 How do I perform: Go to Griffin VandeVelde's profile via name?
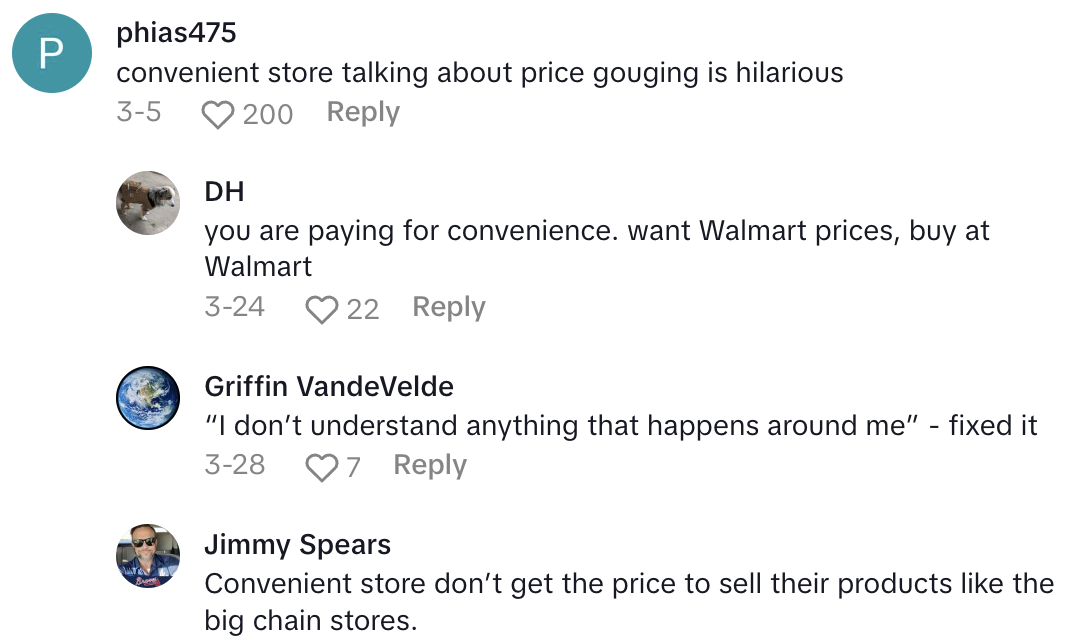328,387
